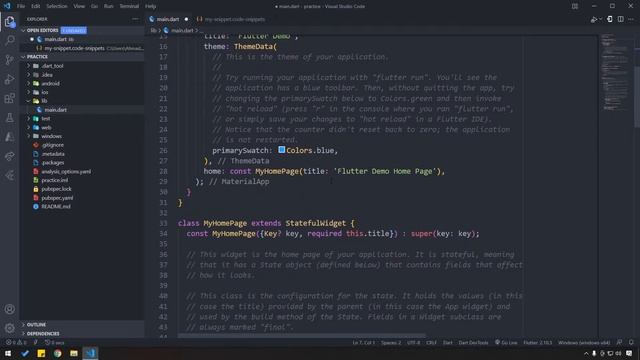
Task: Click the code minimap preview
Action: pos(615,73)
